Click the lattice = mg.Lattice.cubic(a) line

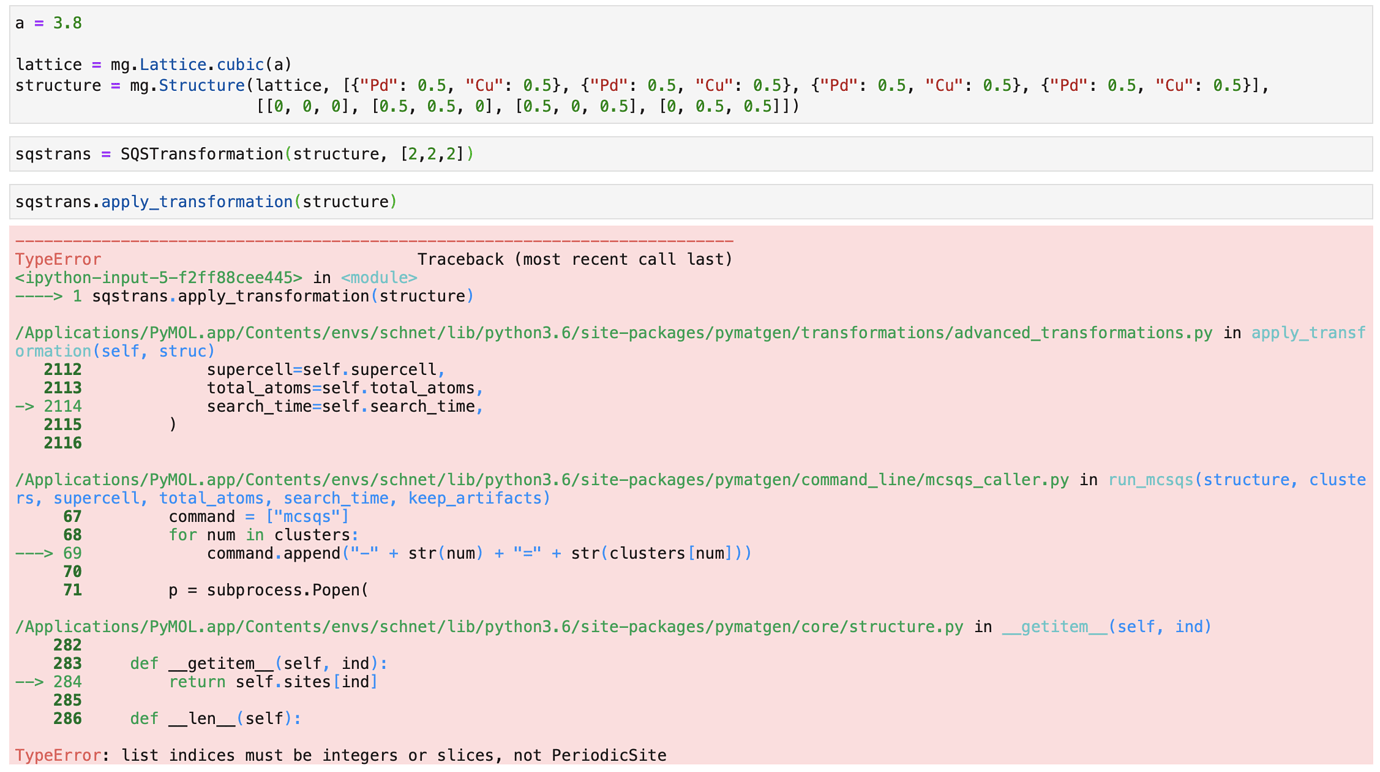point(153,64)
